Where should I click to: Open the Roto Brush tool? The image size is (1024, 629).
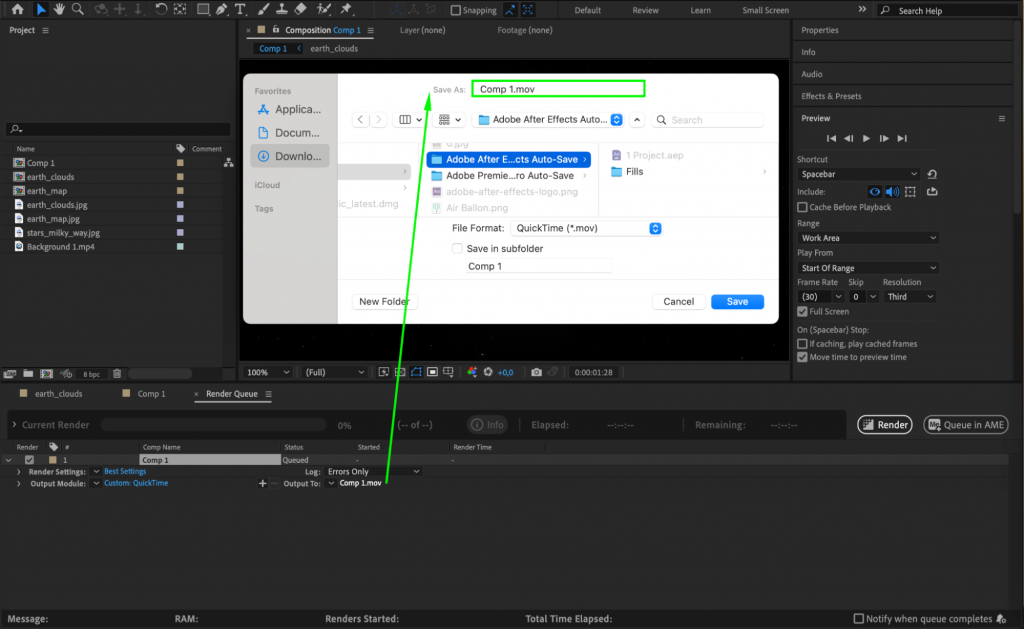click(x=321, y=10)
